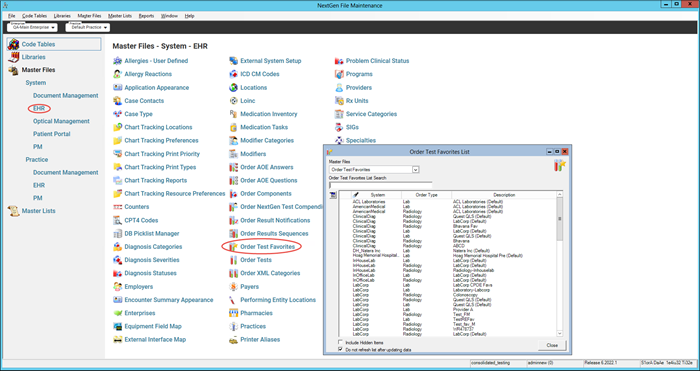Click the Case Contacts icon
The width and height of the screenshot is (700, 371).
pos(117,101)
